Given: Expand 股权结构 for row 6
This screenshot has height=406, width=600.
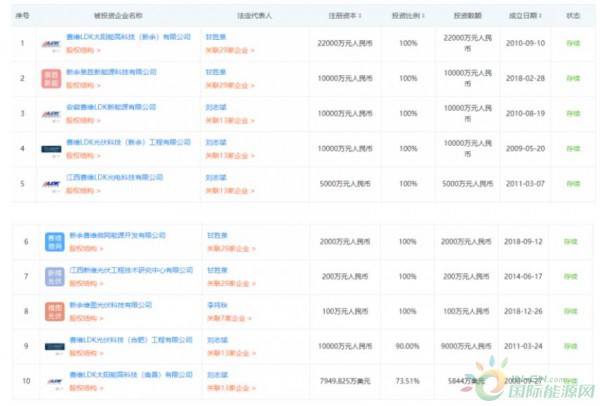Looking at the screenshot, I should pos(86,248).
